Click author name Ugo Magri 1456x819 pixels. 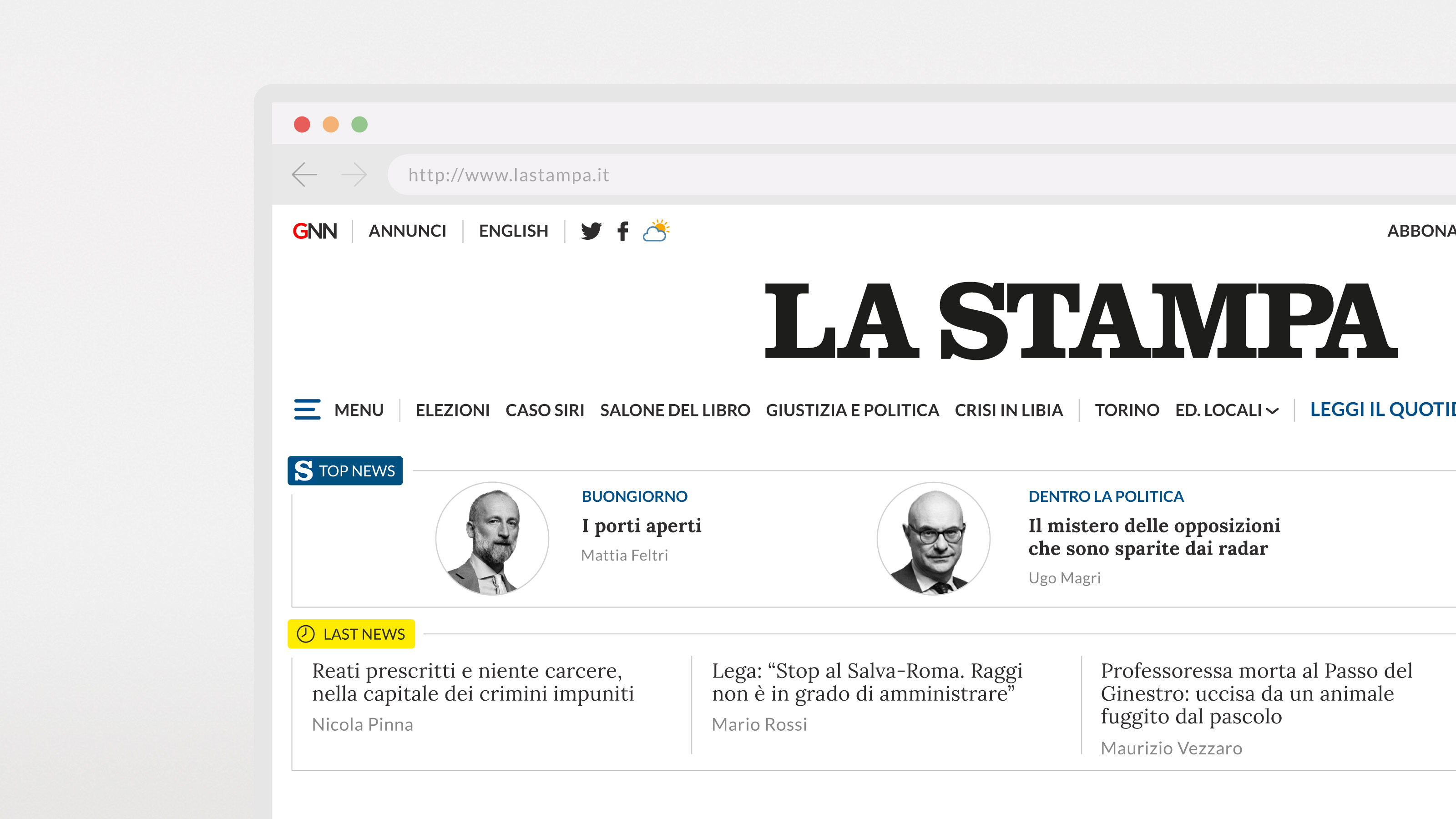coord(1064,578)
